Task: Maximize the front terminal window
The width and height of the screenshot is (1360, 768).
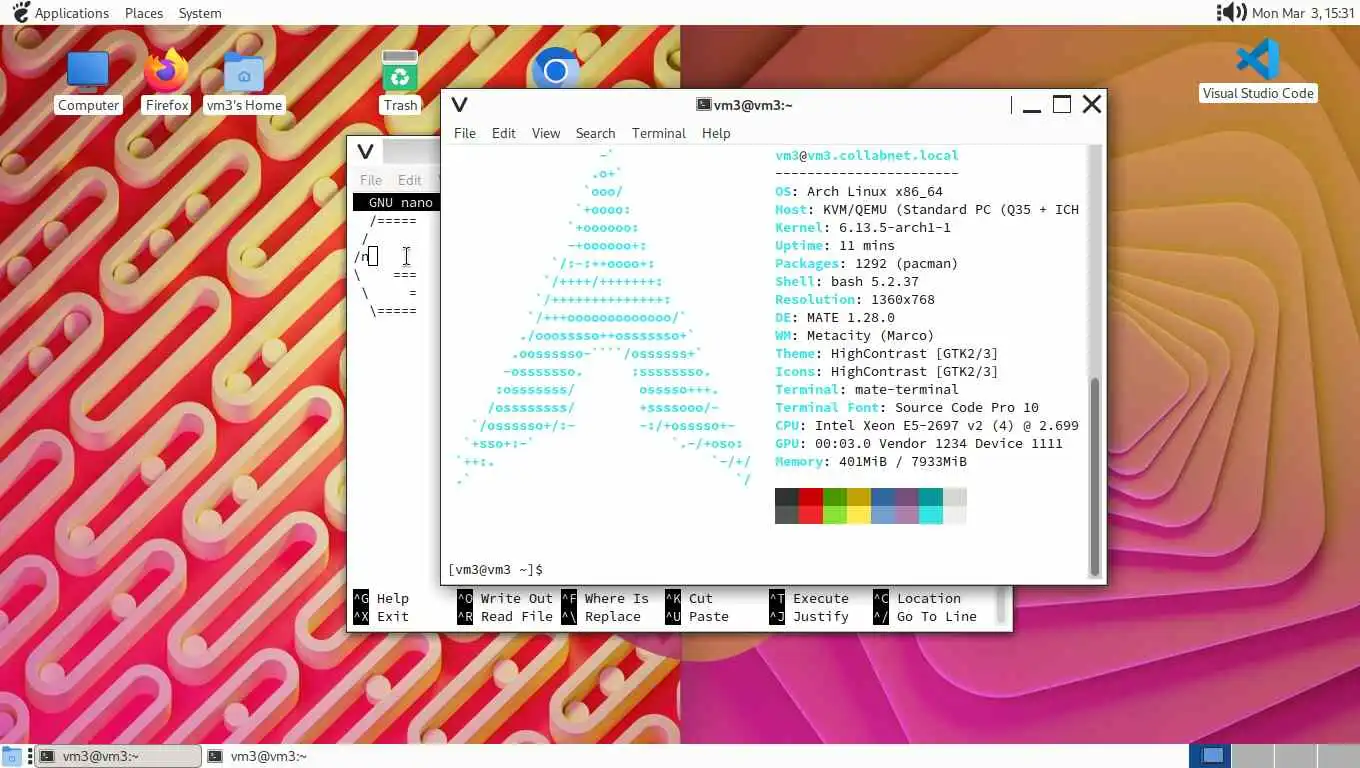Action: (1062, 104)
